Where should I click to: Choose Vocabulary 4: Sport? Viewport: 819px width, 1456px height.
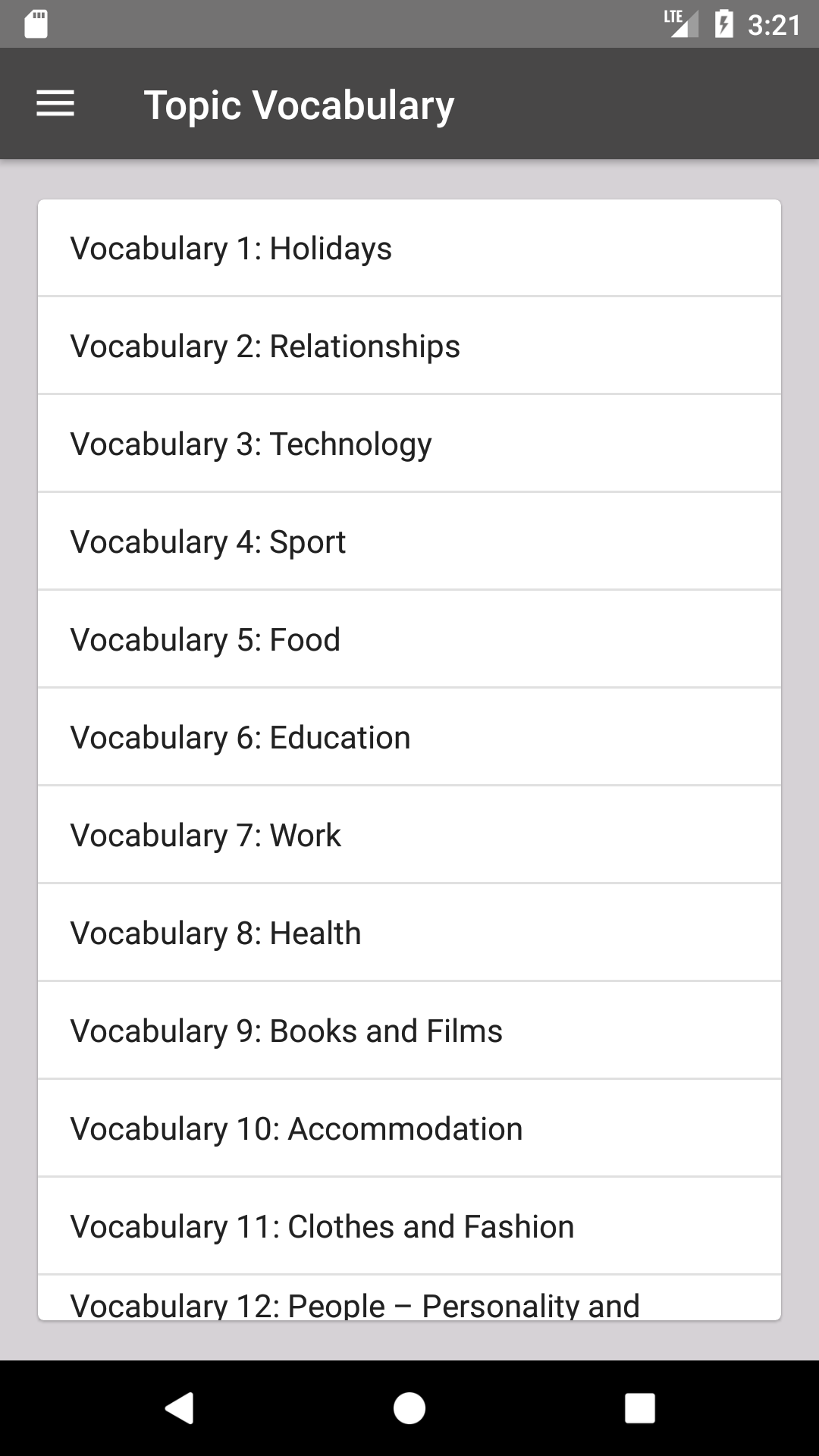pos(409,542)
